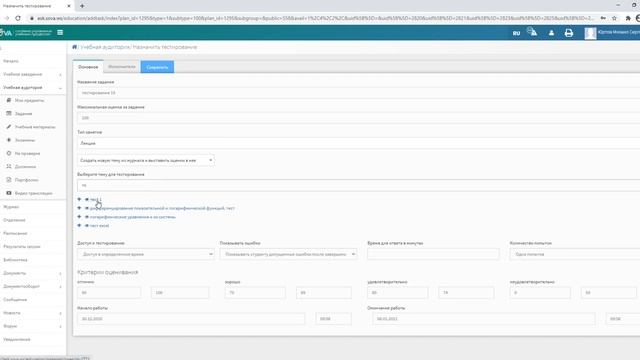Expand the «Документооборот» sidebar section

pos(32,287)
